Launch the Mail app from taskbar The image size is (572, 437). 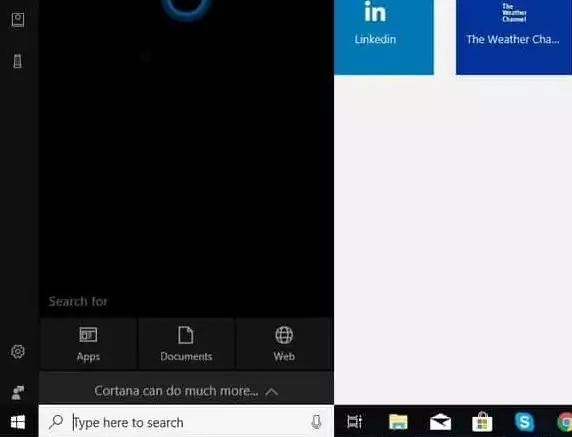[x=440, y=422]
